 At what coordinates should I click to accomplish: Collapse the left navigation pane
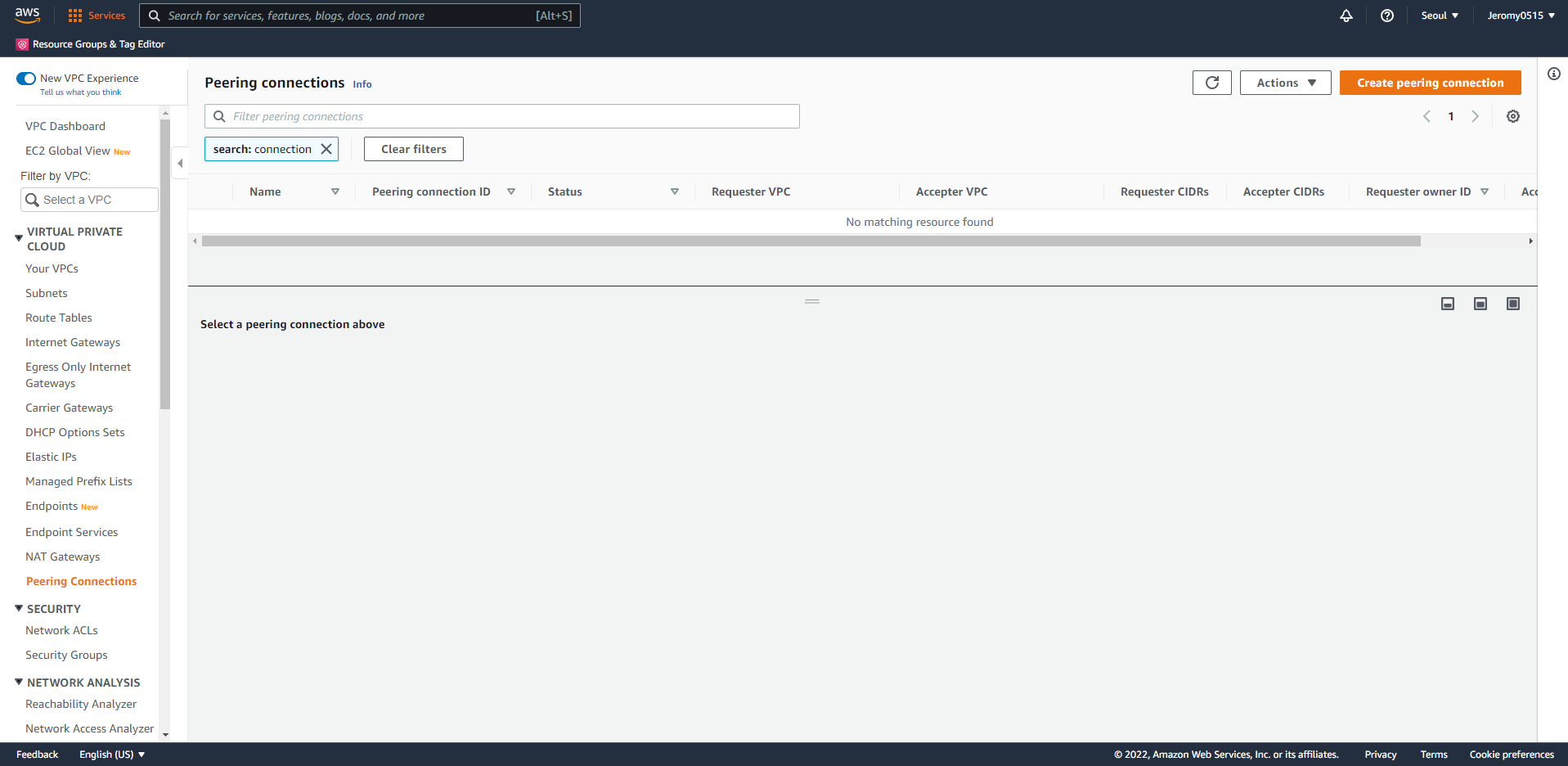click(180, 163)
